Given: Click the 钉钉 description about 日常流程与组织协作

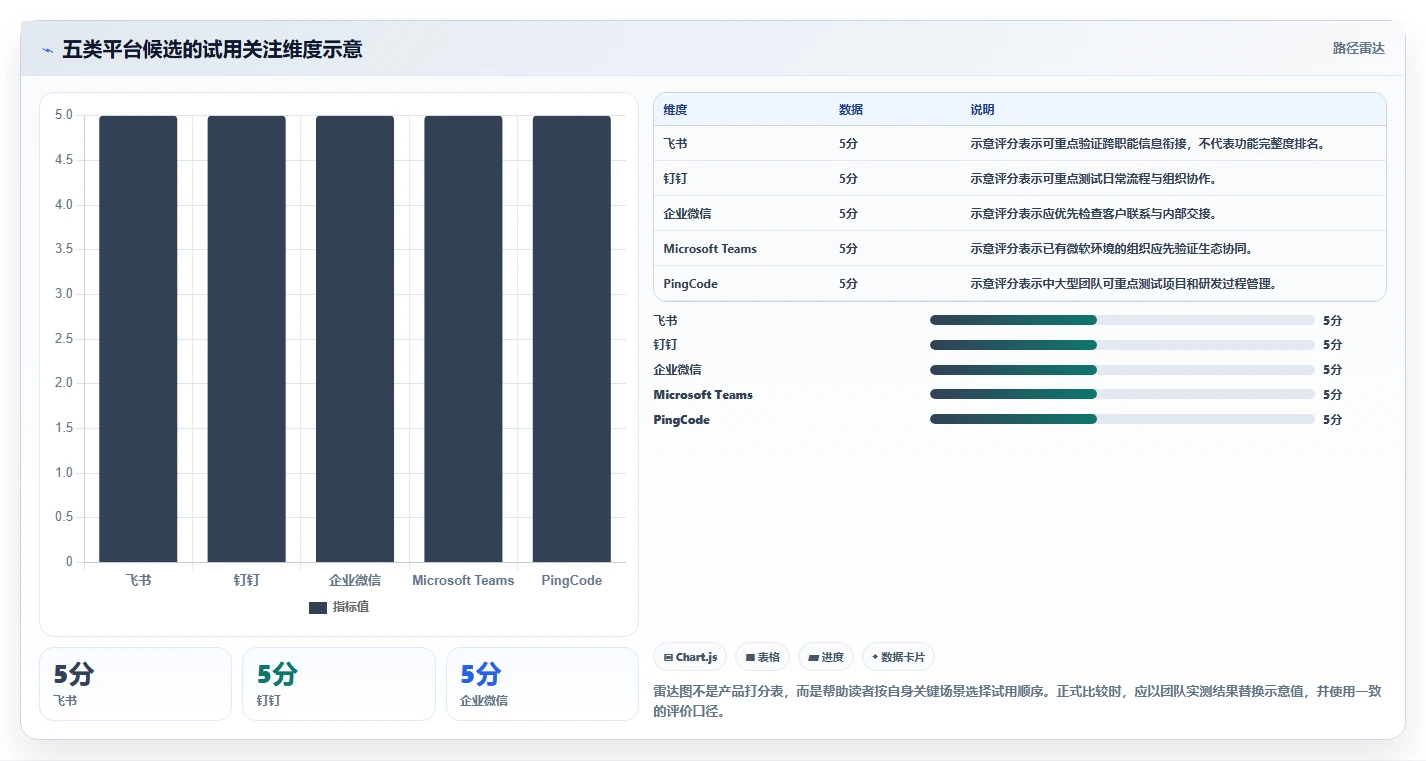Looking at the screenshot, I should click(x=1093, y=179).
